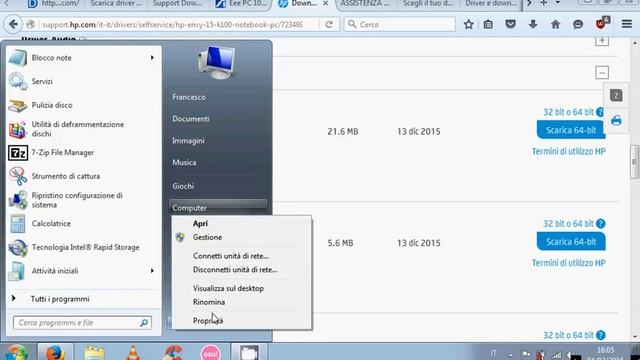Screen dimensions: 640x360
Task: Open Strumento di cattura
Action: click(x=84, y=176)
